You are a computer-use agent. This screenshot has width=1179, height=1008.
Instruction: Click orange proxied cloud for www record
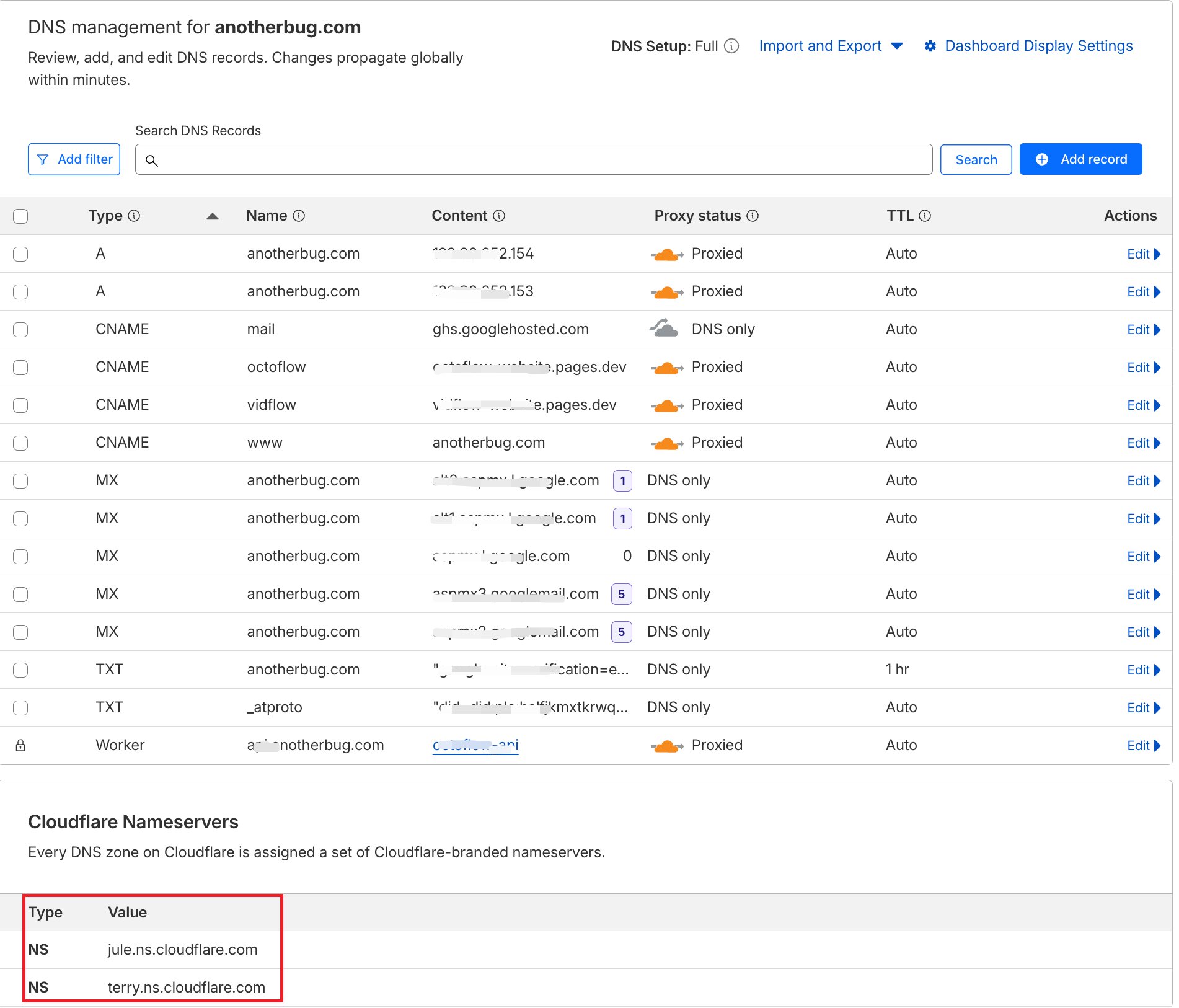coord(667,443)
